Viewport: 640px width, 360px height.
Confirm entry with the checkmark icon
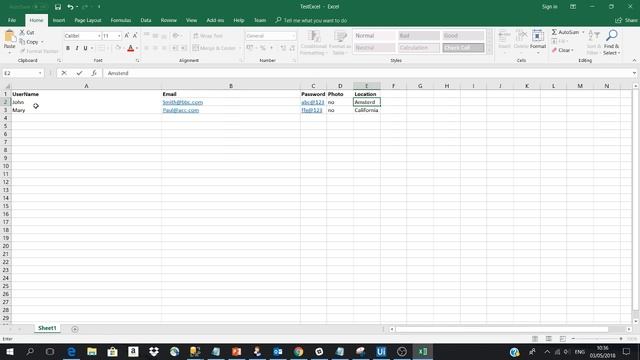point(79,73)
